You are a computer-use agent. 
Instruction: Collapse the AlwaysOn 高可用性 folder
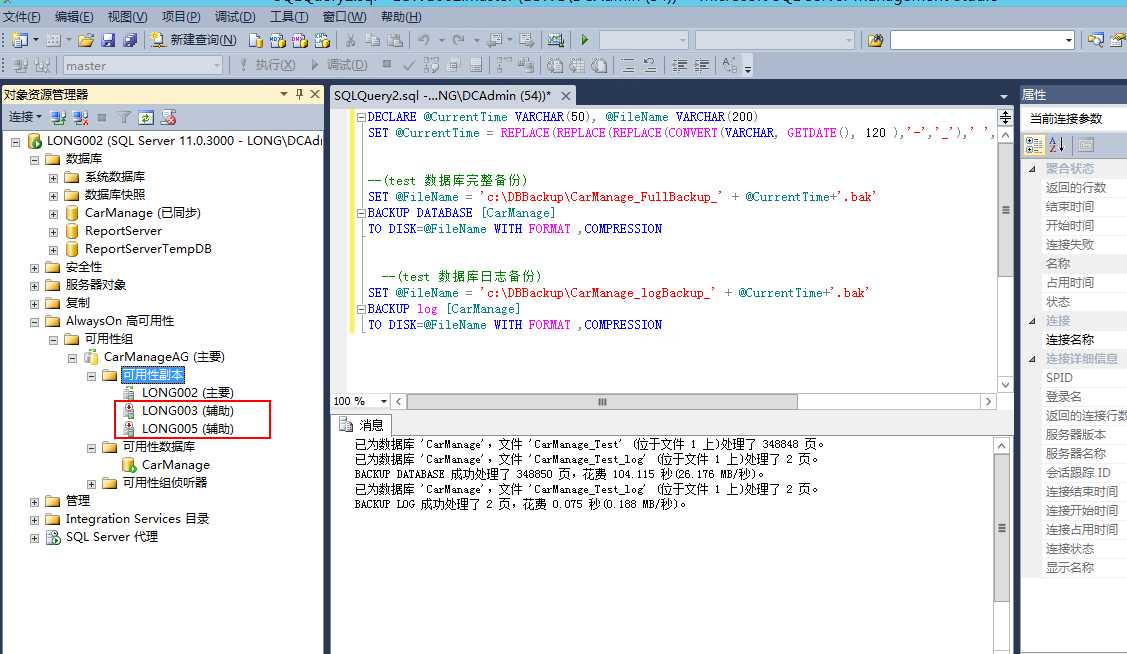pyautogui.click(x=34, y=322)
